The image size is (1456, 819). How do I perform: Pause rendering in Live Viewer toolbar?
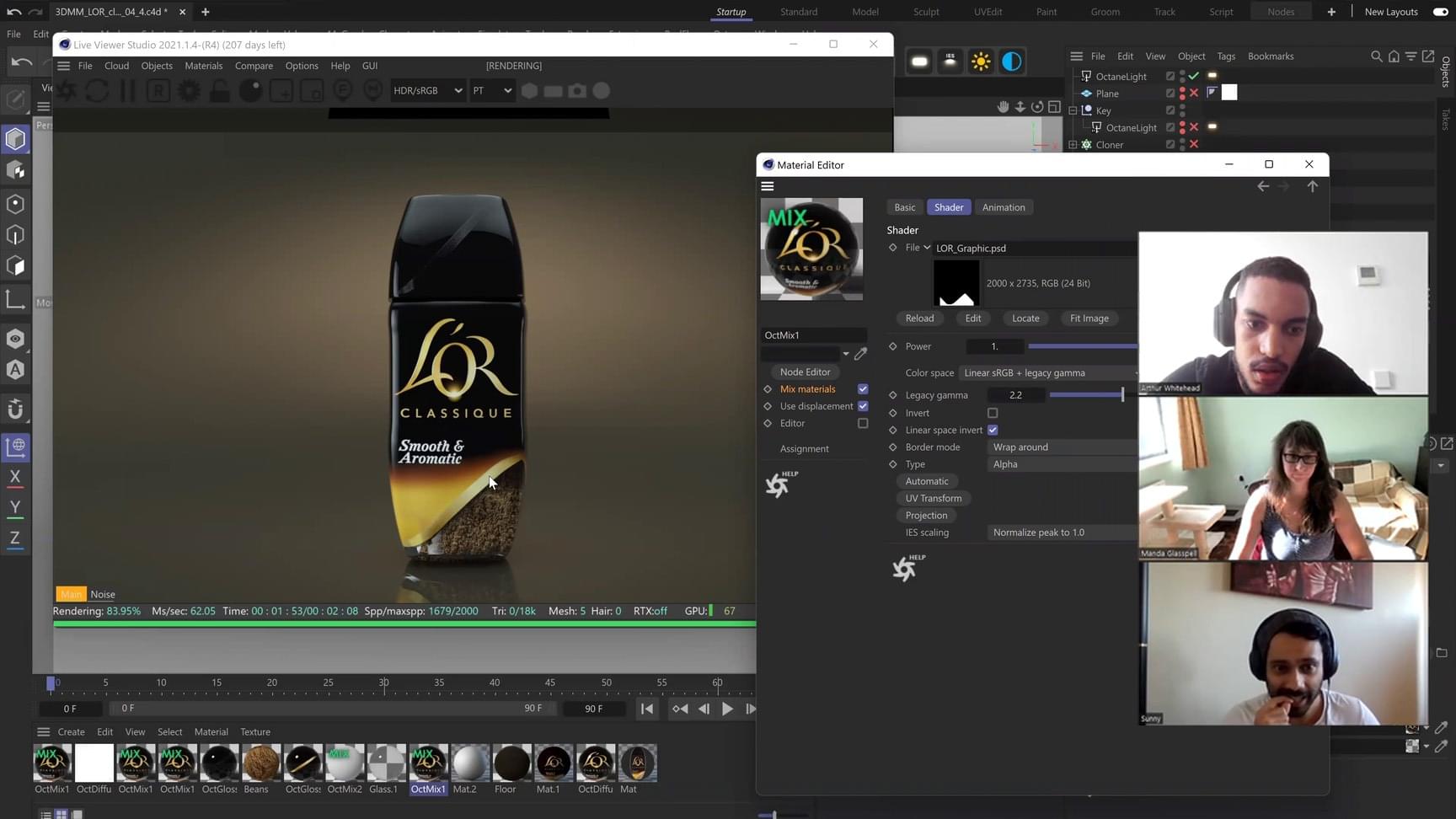click(x=127, y=91)
